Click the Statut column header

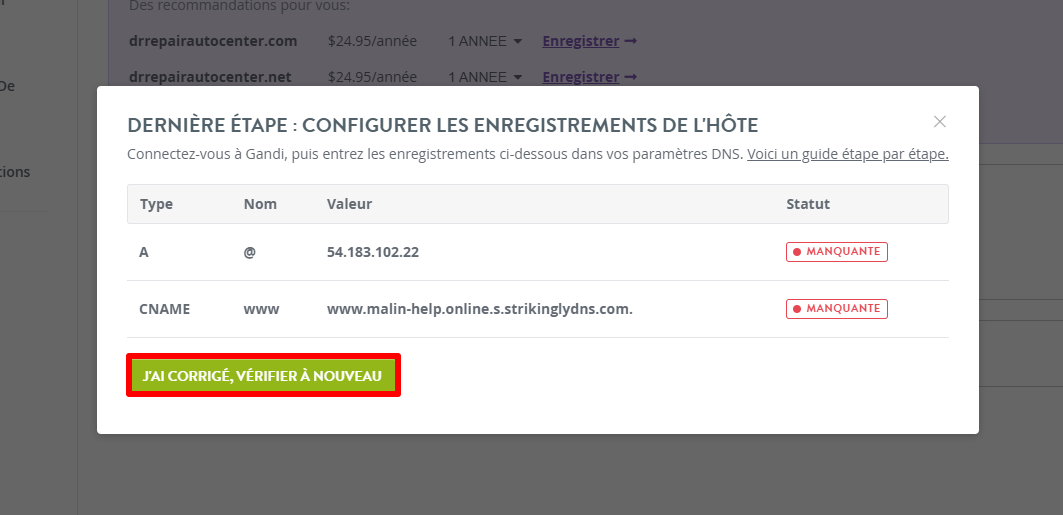(x=808, y=204)
